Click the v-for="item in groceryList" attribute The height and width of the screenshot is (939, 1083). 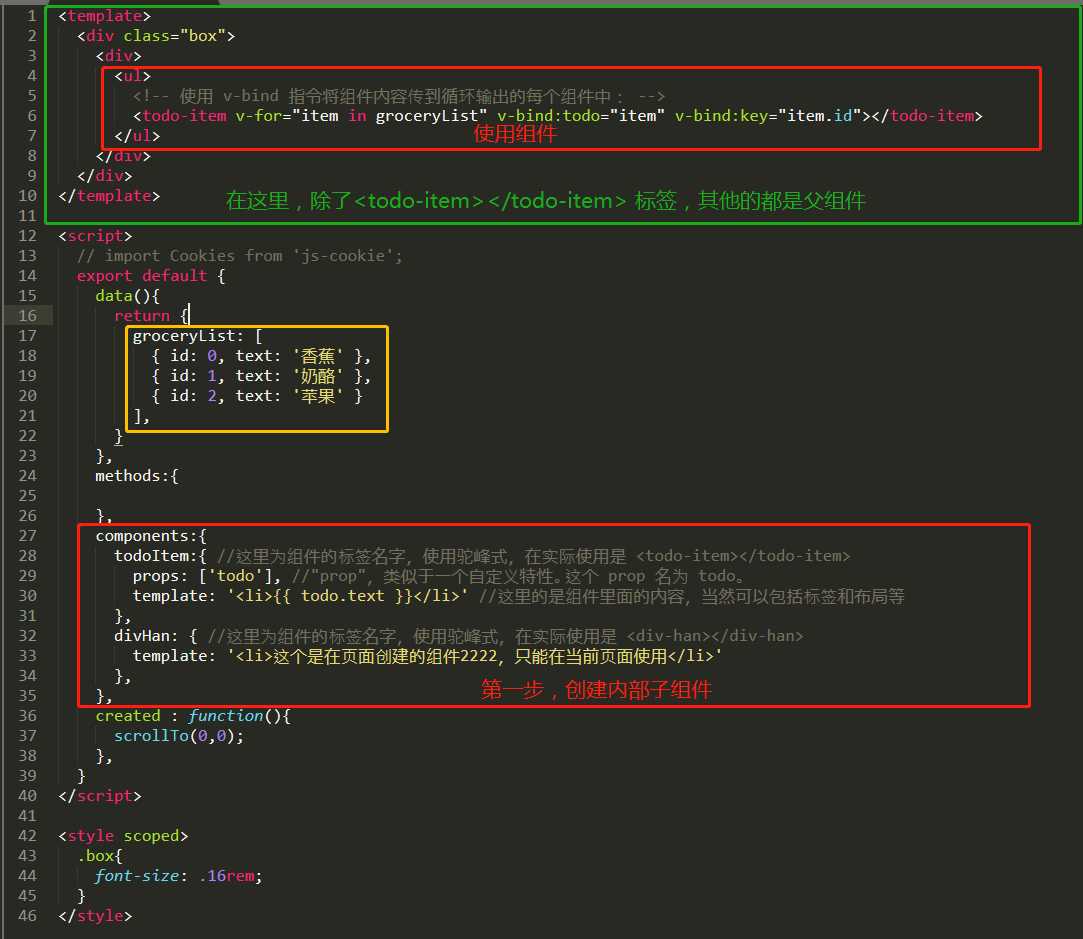point(361,116)
